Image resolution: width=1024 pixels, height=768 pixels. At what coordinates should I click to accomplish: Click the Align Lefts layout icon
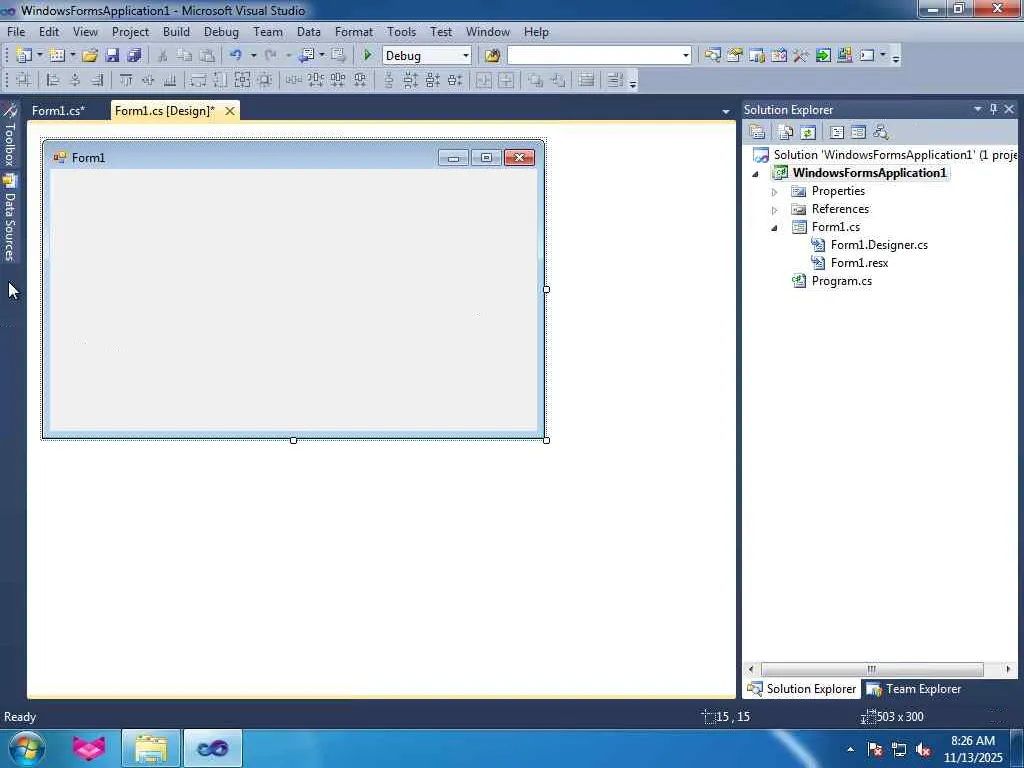[x=54, y=80]
